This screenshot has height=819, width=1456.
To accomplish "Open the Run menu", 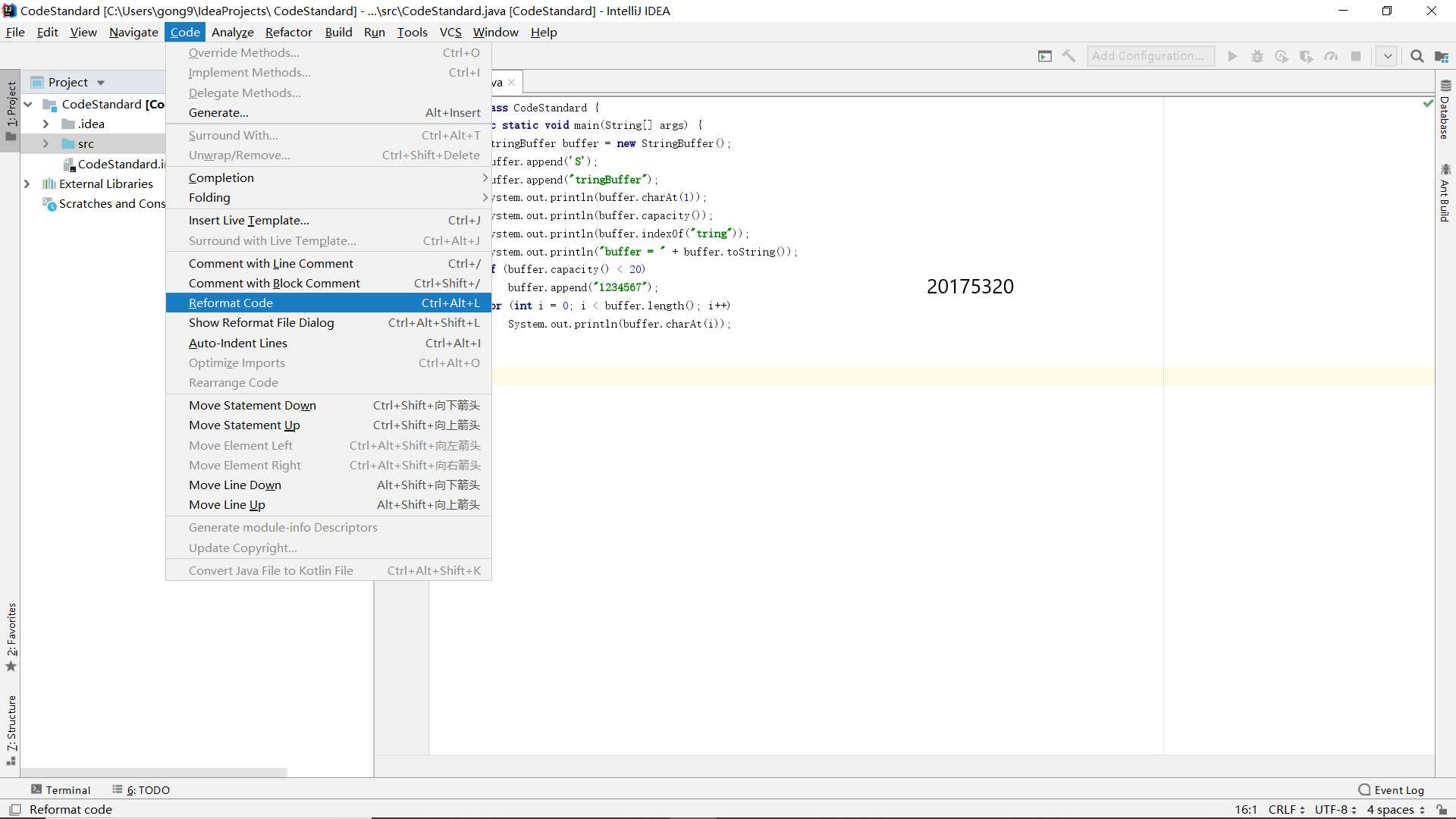I will click(x=375, y=32).
